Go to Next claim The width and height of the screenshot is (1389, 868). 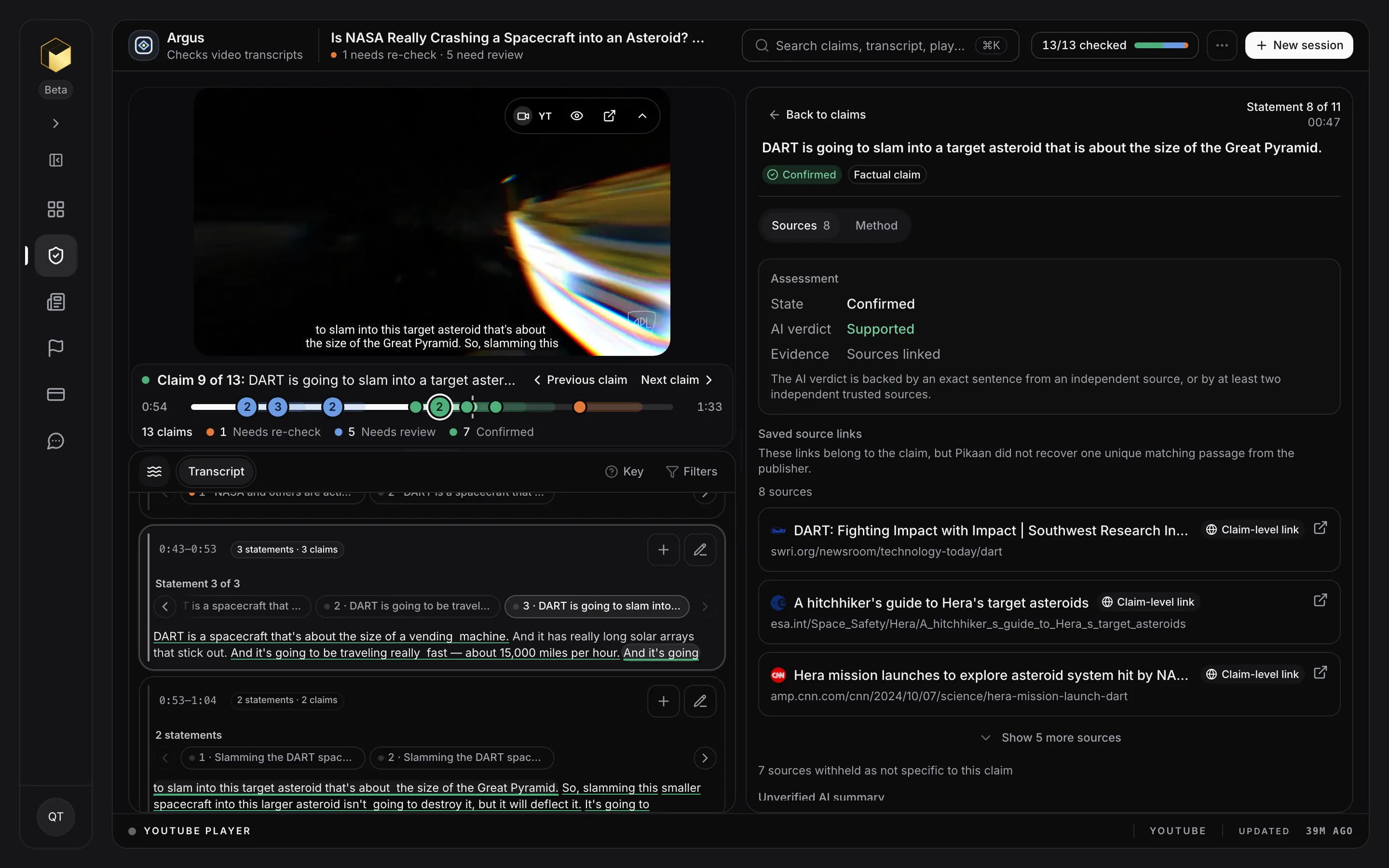tap(677, 380)
